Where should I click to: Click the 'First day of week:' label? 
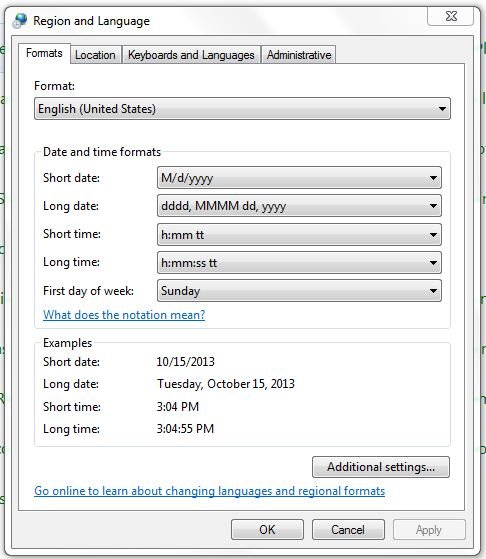point(88,291)
